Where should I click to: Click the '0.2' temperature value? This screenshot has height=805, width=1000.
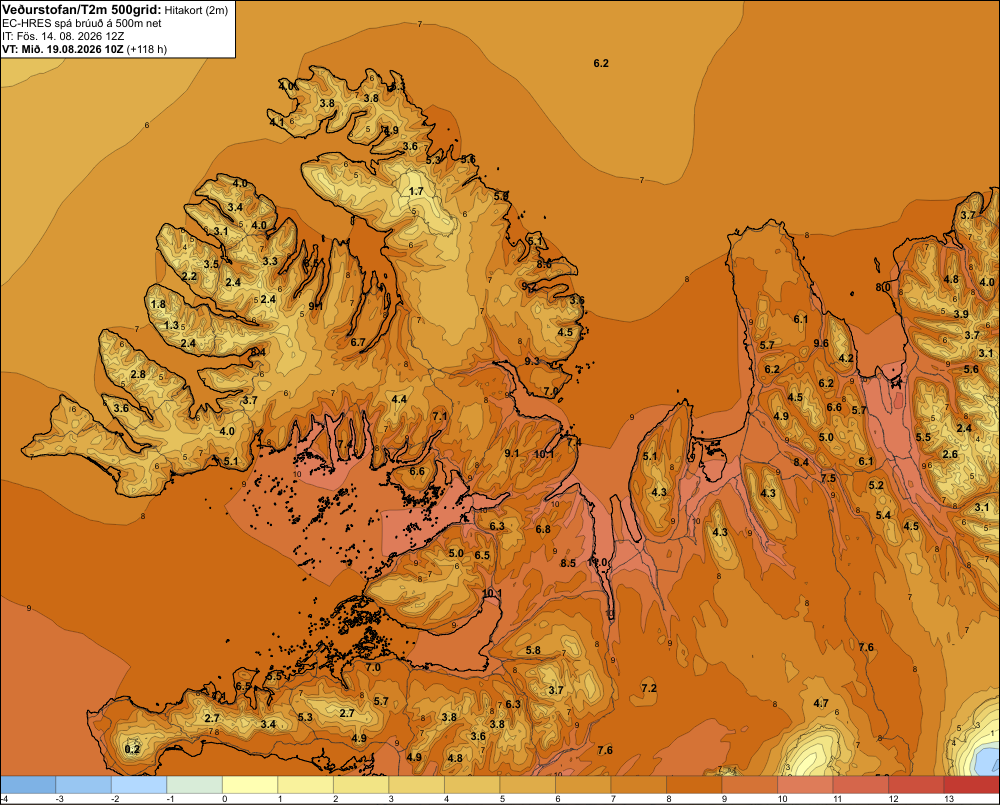tap(132, 749)
